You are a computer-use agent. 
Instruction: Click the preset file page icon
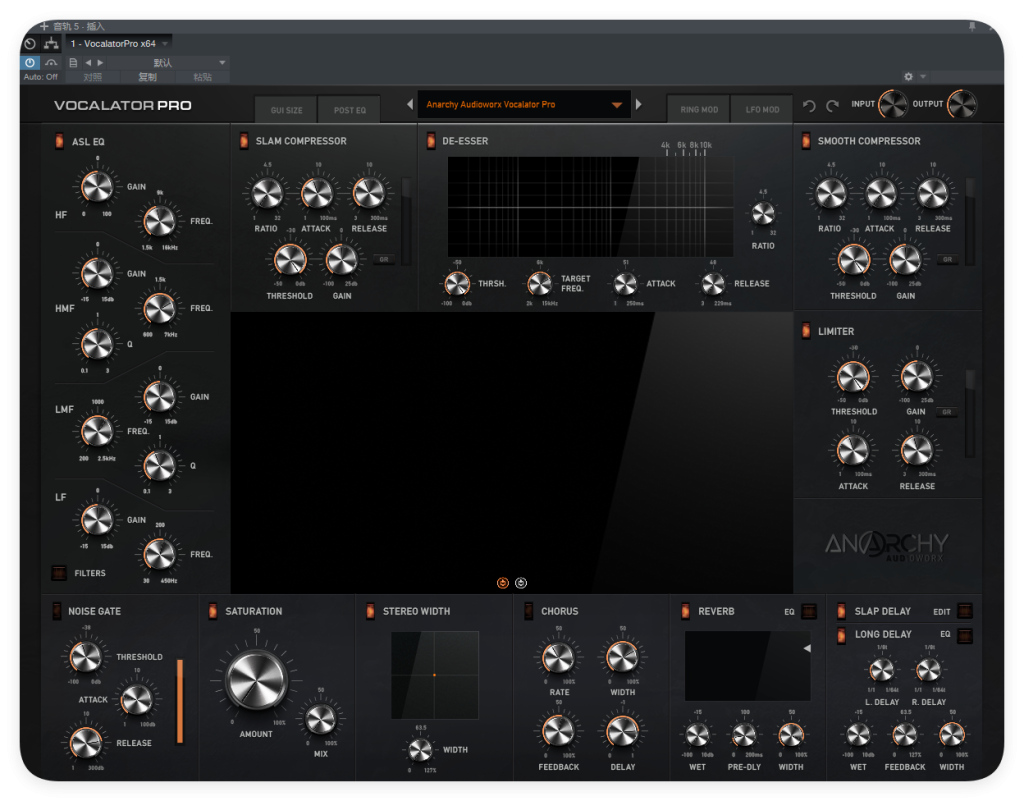point(73,63)
